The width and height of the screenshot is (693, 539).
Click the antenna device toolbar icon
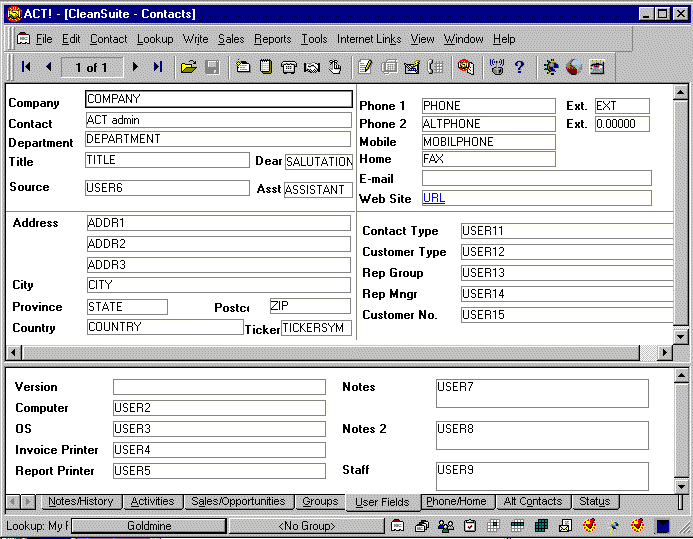coord(497,67)
